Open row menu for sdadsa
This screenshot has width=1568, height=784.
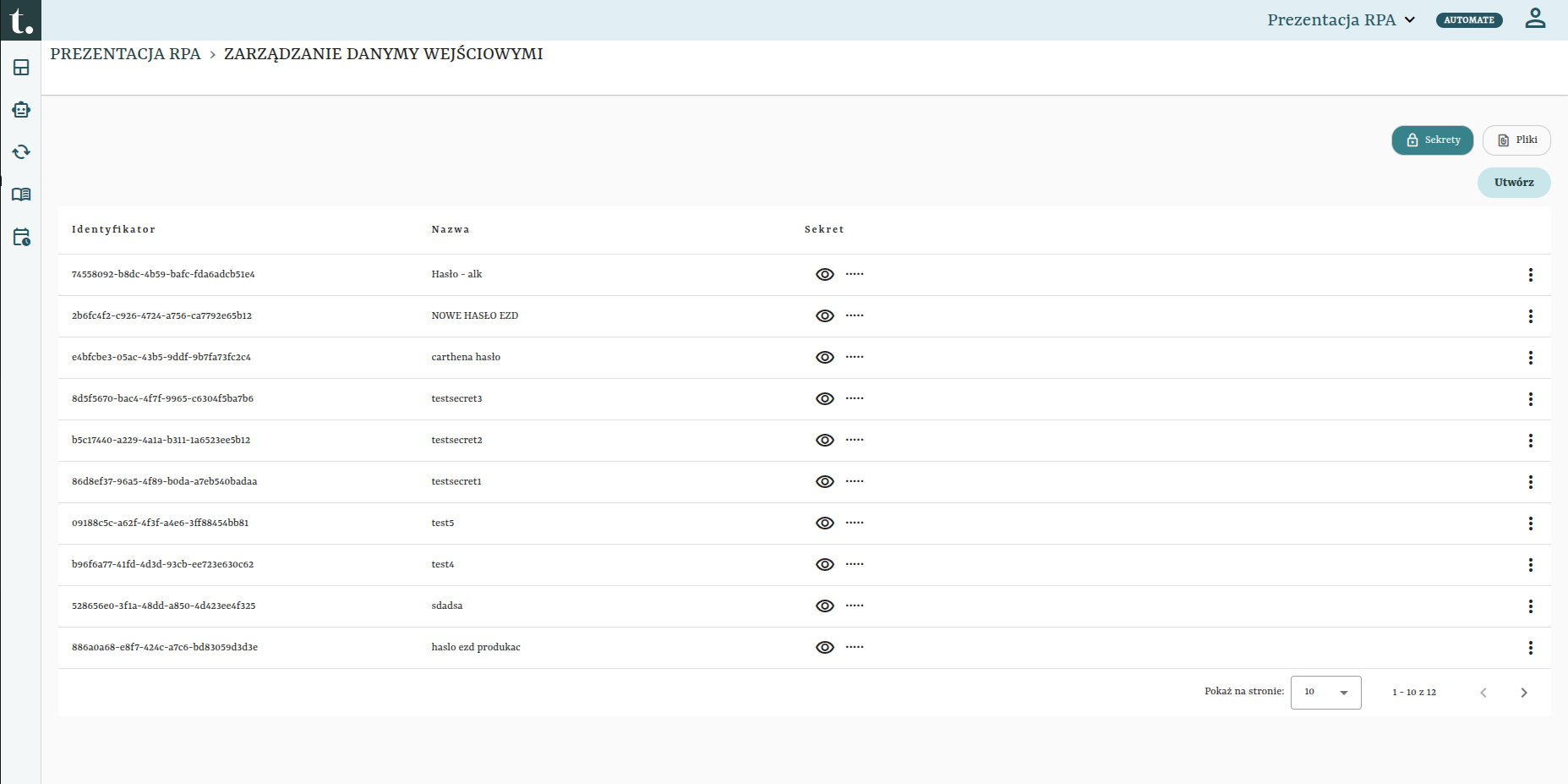pyautogui.click(x=1530, y=606)
